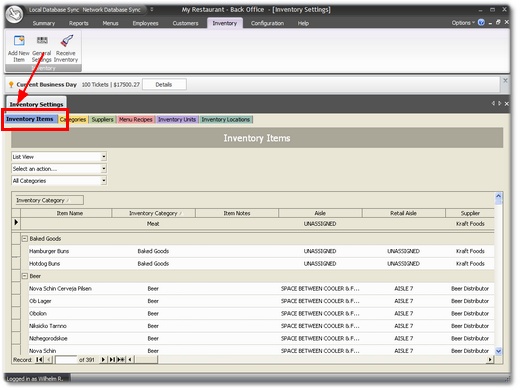Click the Hamburger Buns row selector box
Viewport: 520px width, 390px height.
[x=16, y=251]
